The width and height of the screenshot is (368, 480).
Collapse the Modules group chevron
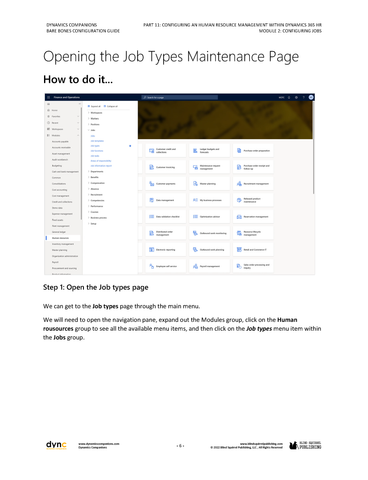78,135
